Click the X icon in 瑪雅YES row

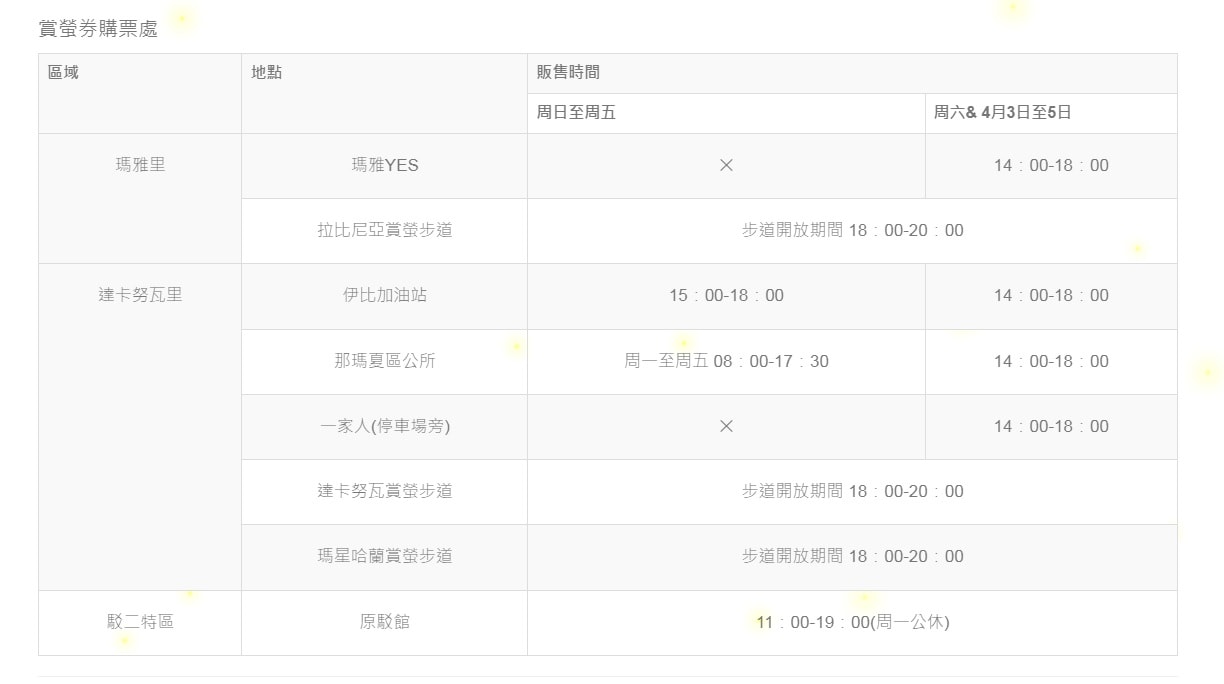pyautogui.click(x=726, y=165)
